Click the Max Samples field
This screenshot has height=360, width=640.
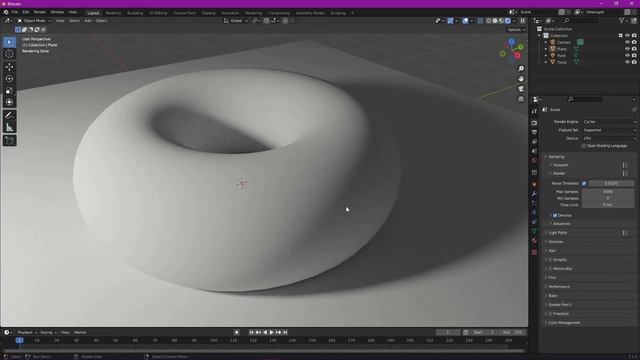[608, 191]
